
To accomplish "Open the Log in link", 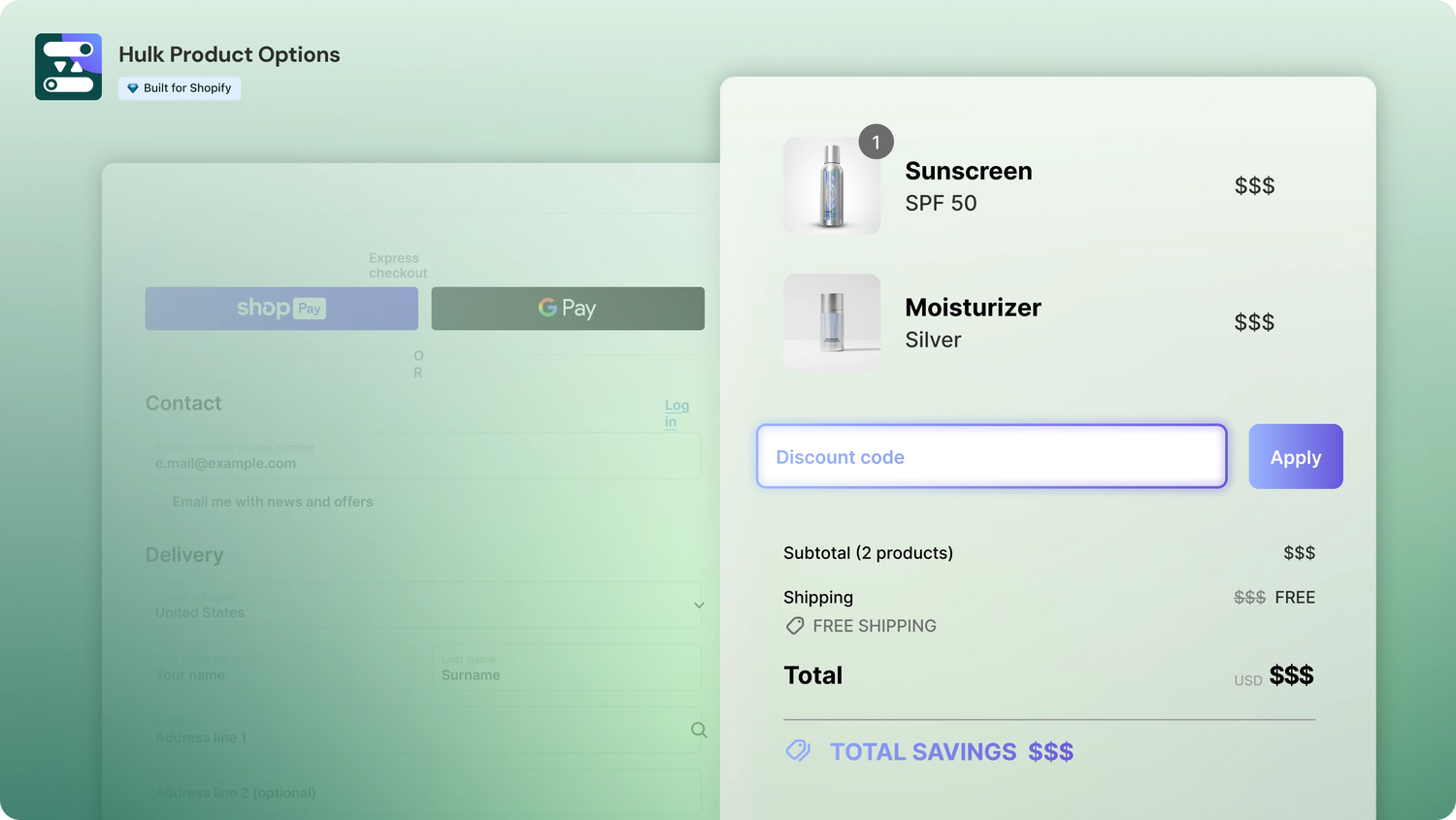I will 676,413.
